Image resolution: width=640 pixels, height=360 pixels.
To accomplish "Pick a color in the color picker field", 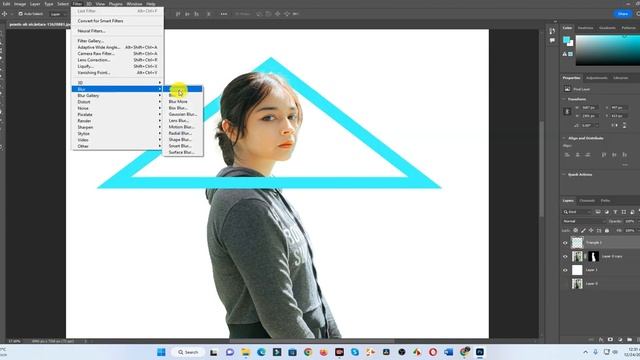I will [x=608, y=50].
